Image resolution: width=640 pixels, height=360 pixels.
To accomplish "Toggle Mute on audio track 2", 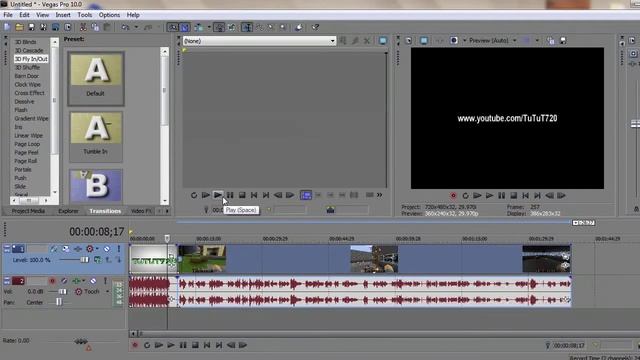I will [93, 281].
